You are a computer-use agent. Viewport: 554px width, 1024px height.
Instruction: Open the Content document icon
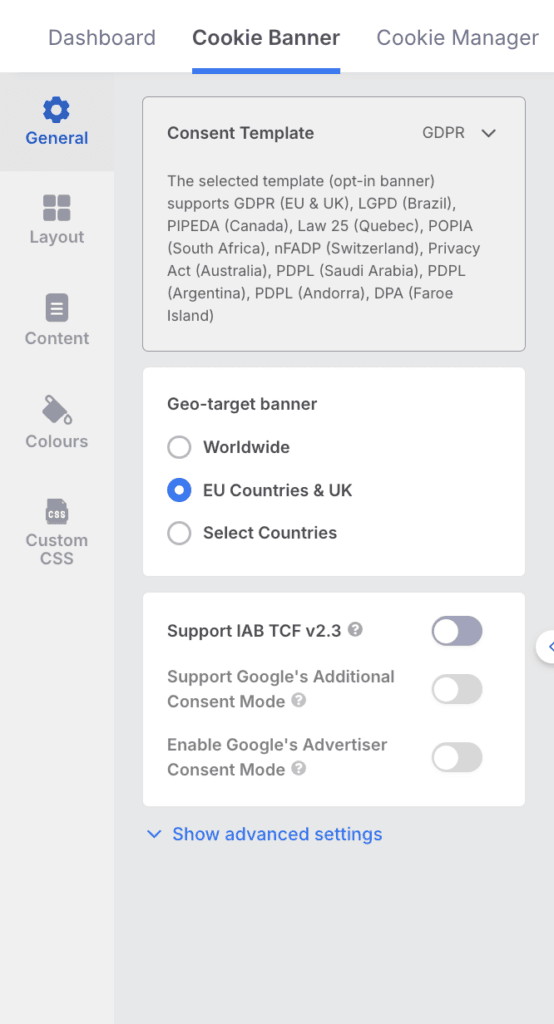pyautogui.click(x=56, y=308)
